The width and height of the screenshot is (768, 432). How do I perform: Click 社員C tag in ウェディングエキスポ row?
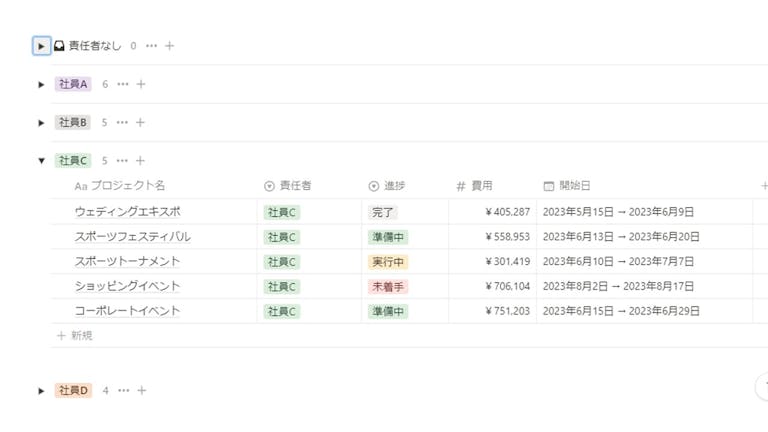click(282, 212)
